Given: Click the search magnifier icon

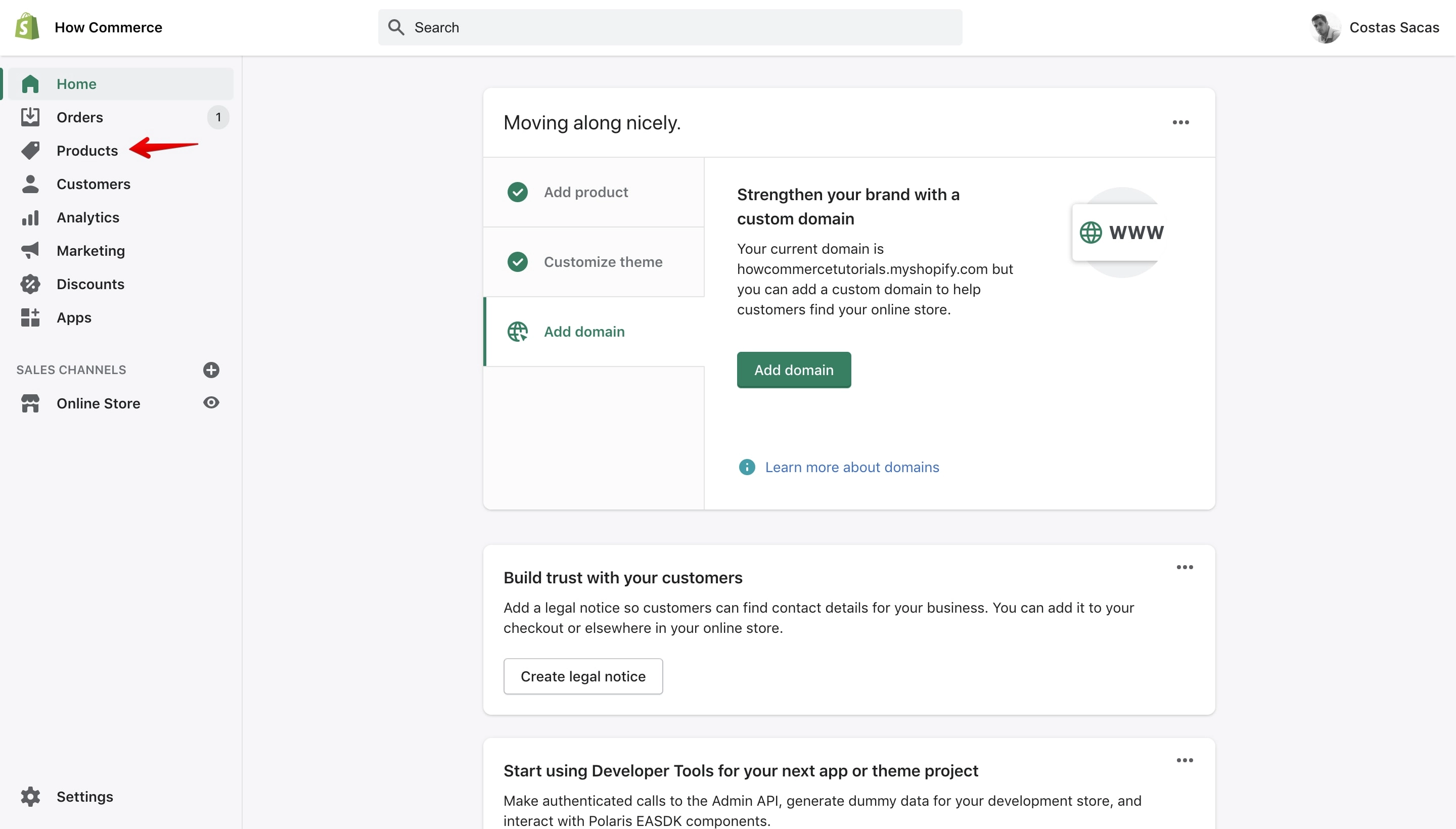Looking at the screenshot, I should 396,27.
